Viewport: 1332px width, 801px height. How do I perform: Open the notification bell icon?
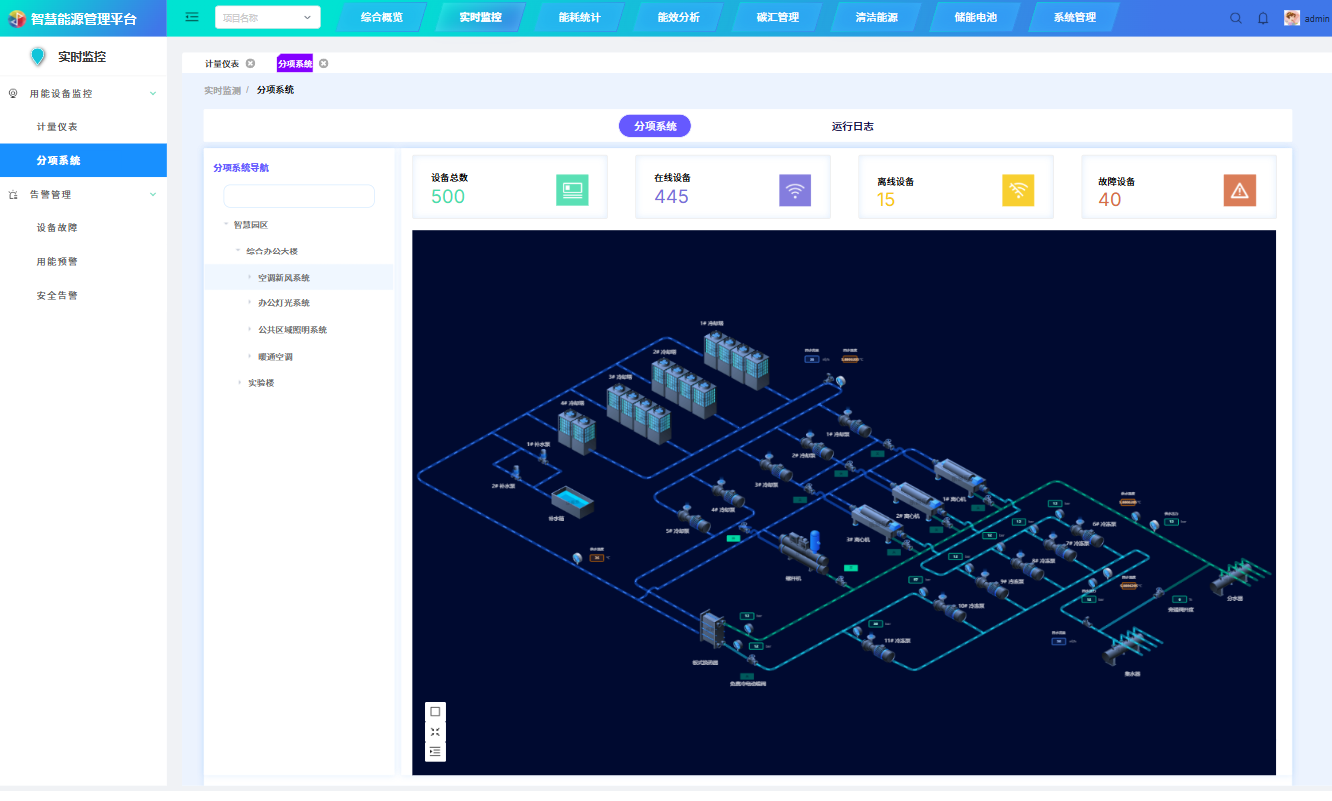pos(1263,18)
